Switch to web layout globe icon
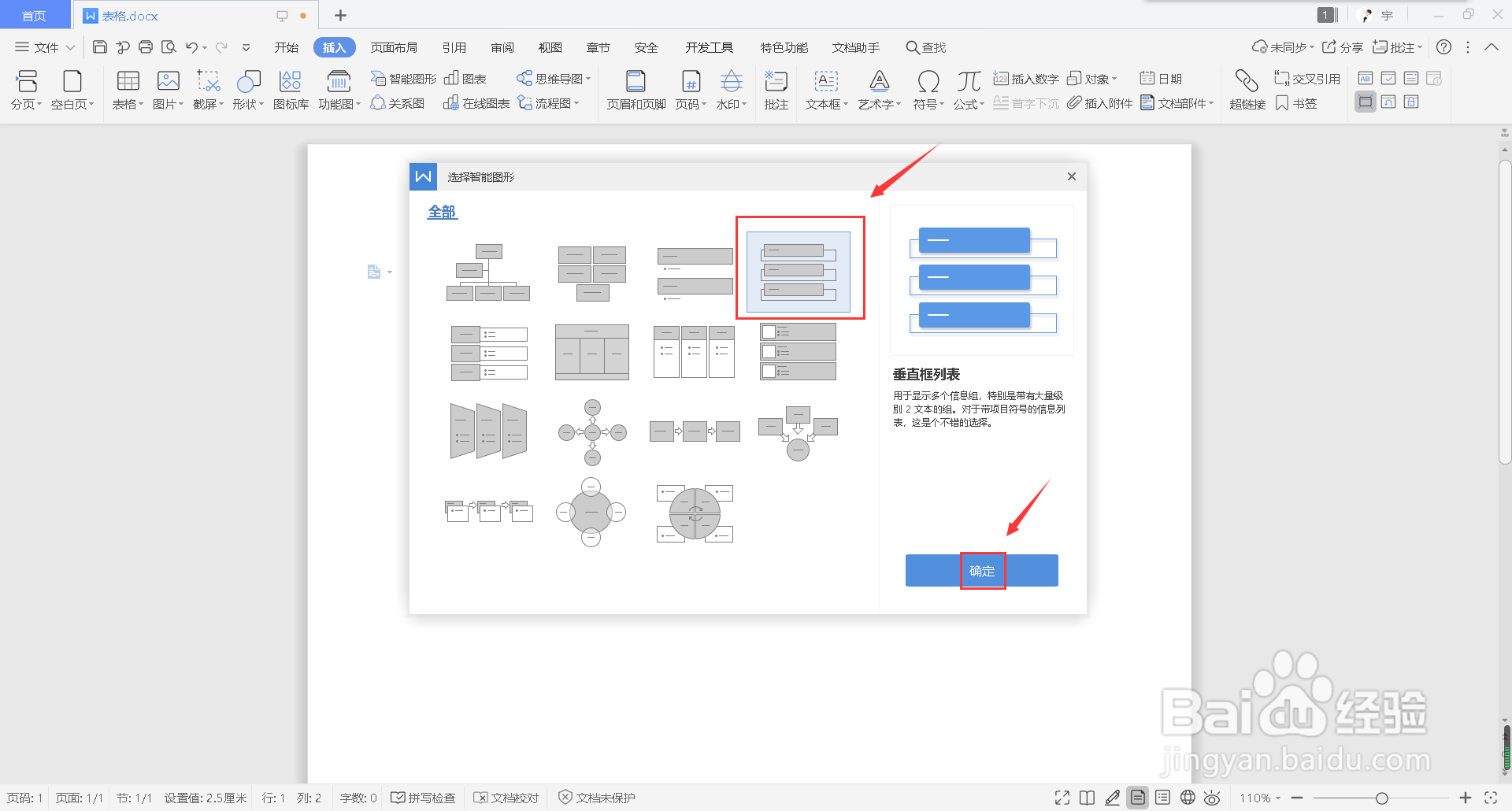Image resolution: width=1512 pixels, height=811 pixels. tap(1188, 798)
